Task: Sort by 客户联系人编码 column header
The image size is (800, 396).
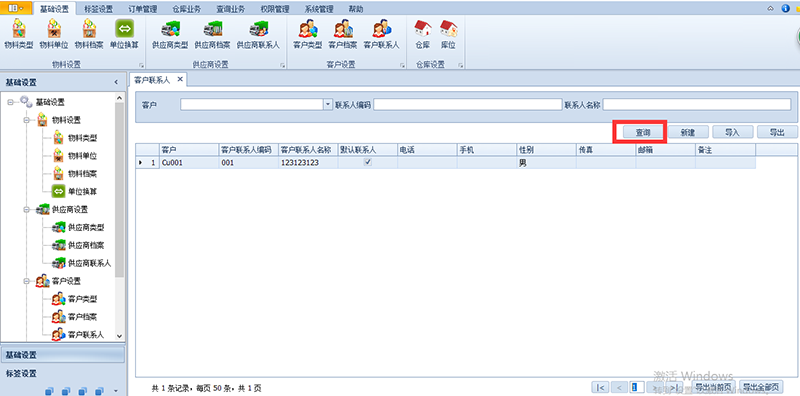Action: (x=248, y=150)
